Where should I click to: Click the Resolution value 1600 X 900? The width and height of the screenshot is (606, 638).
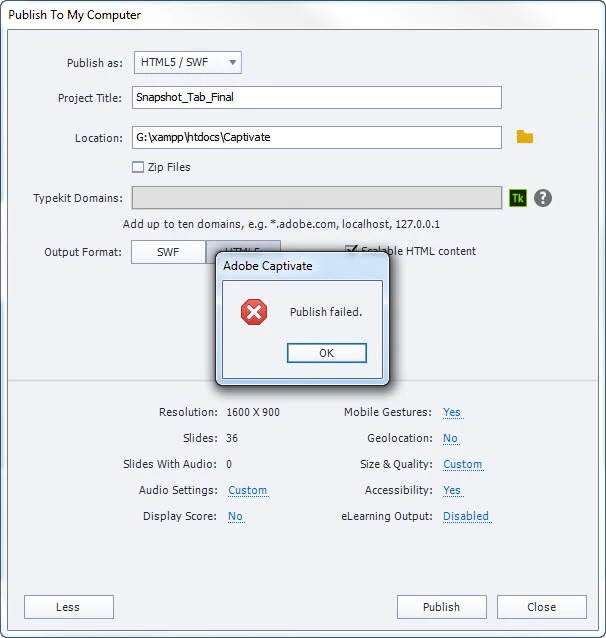tap(253, 412)
